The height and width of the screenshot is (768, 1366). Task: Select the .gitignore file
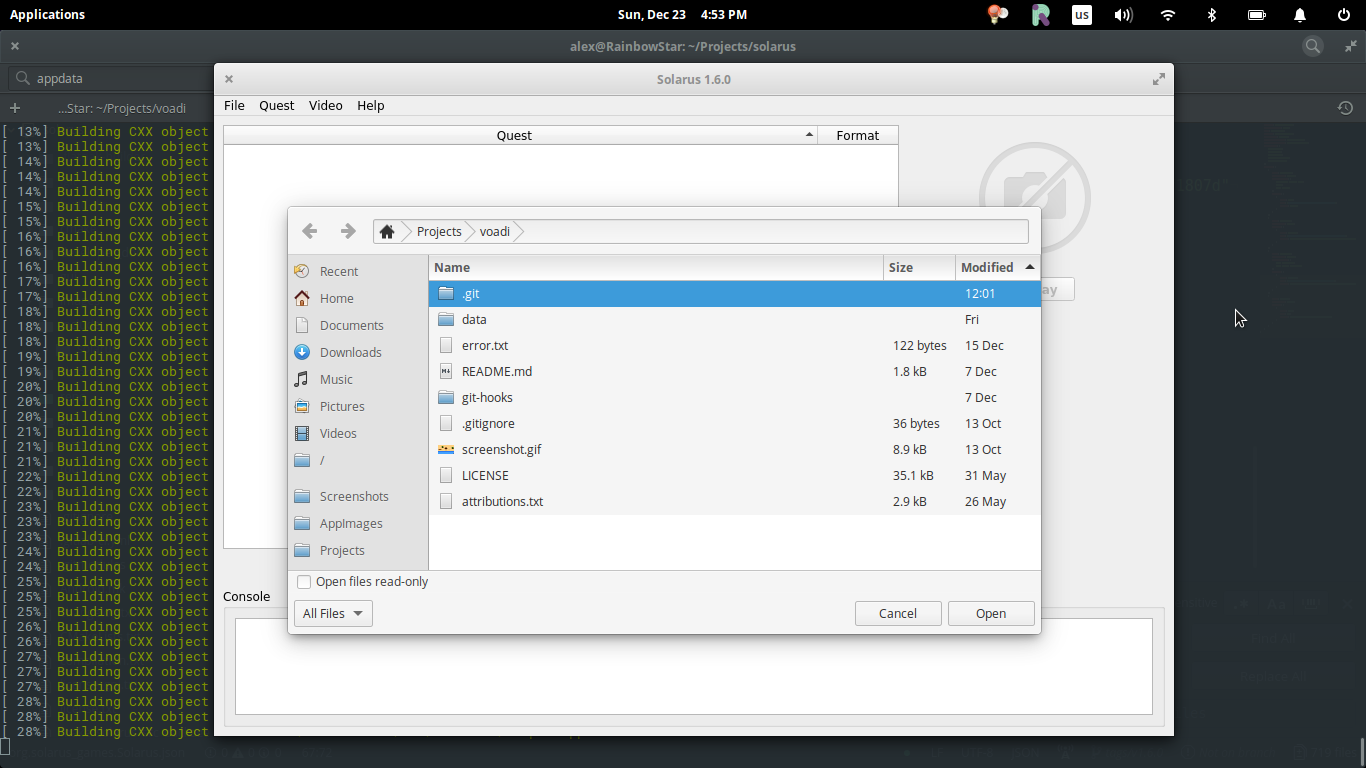(x=735, y=424)
